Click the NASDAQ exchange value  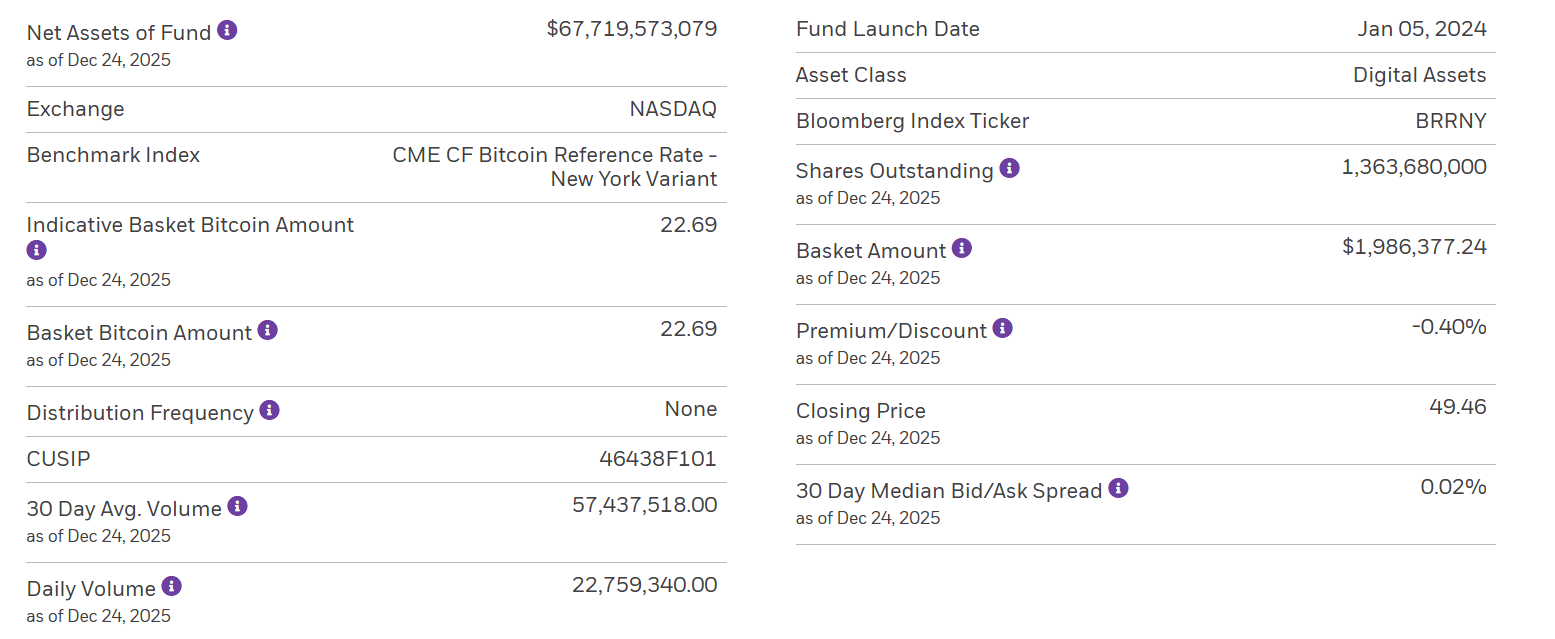click(672, 109)
